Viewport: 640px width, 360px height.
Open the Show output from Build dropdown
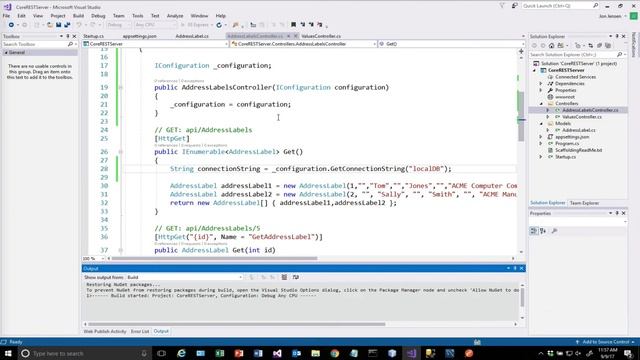coord(184,277)
